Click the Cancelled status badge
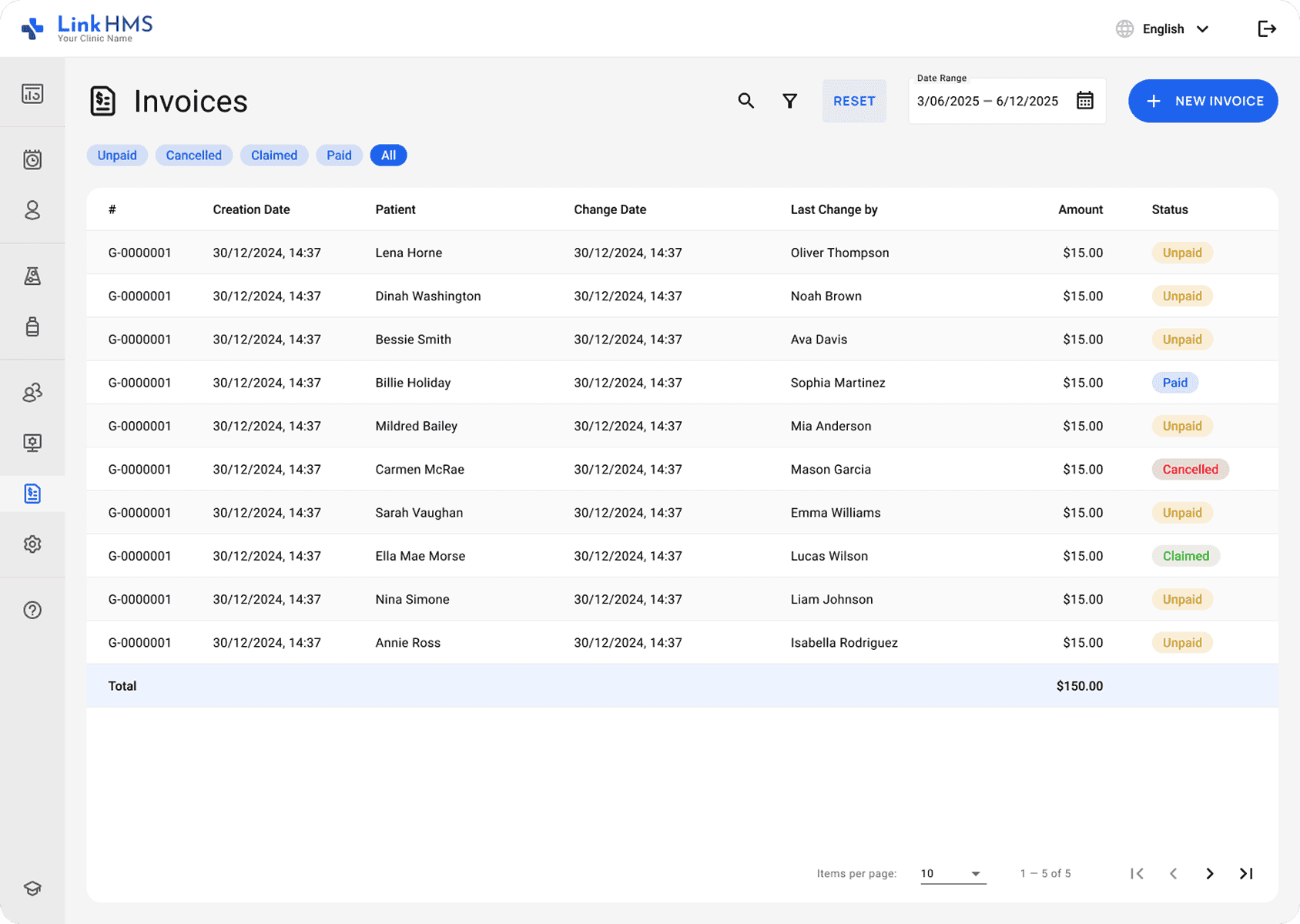 [1191, 469]
